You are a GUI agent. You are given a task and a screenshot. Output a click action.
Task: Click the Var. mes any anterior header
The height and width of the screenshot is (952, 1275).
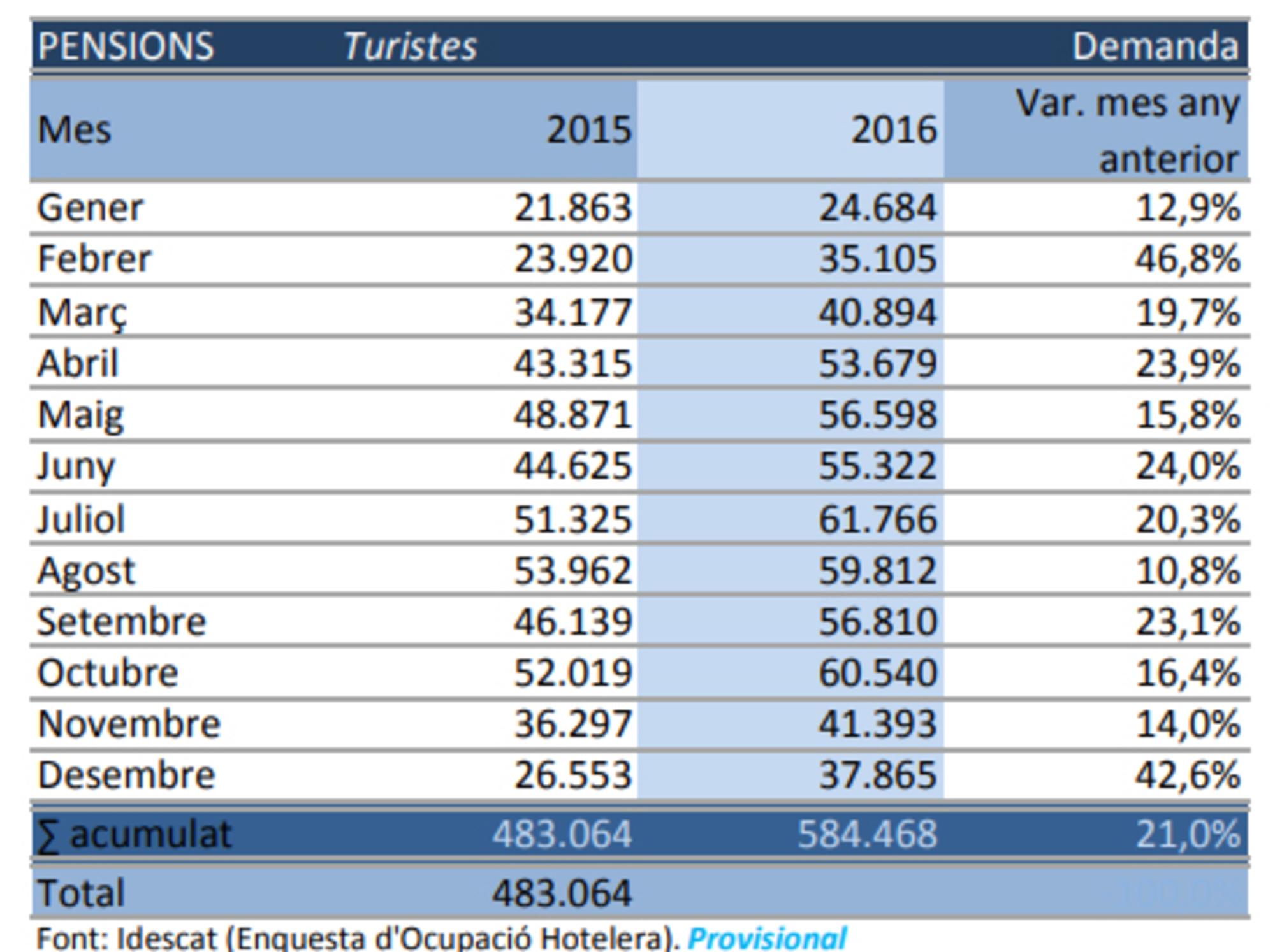tap(1127, 130)
